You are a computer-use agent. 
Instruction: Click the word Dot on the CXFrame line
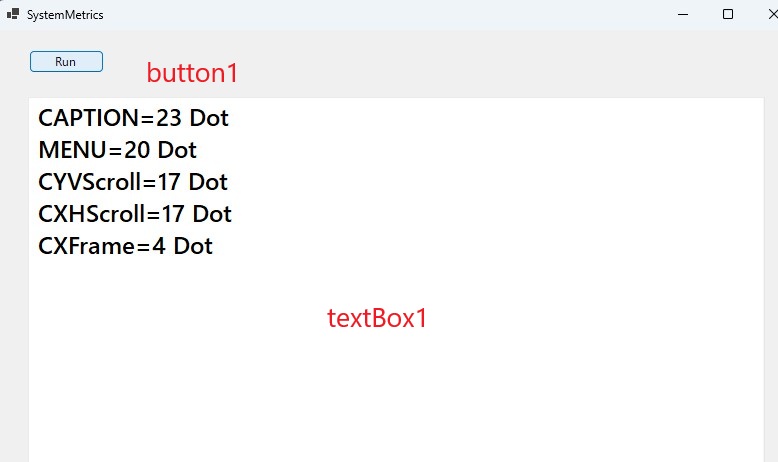(193, 246)
